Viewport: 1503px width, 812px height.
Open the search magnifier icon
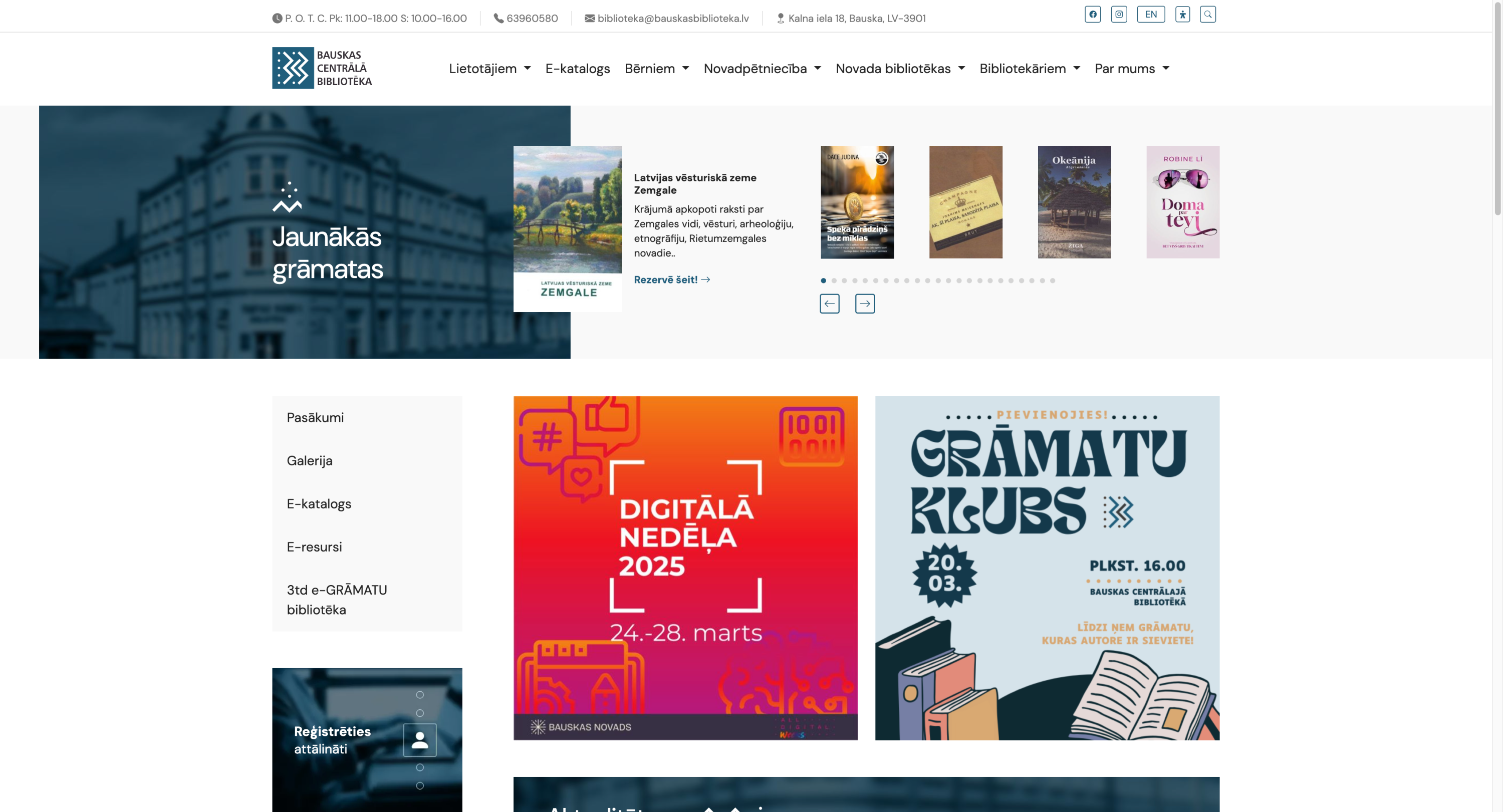click(1207, 15)
